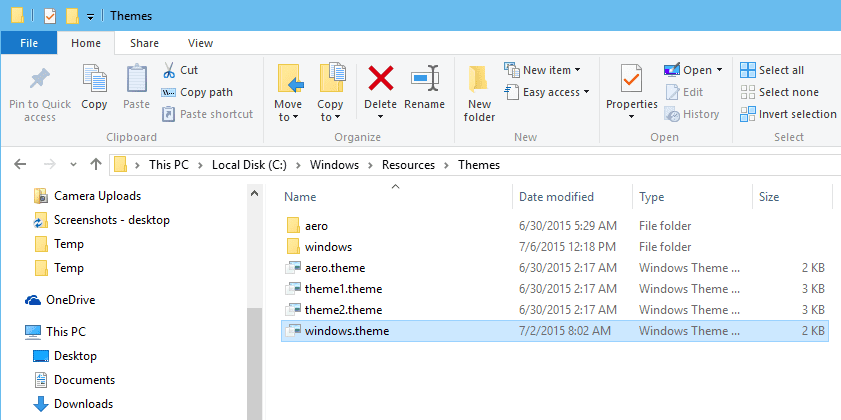The height and width of the screenshot is (420, 841).
Task: Open Customize Quick Access Toolbar dropdown
Action: point(90,17)
